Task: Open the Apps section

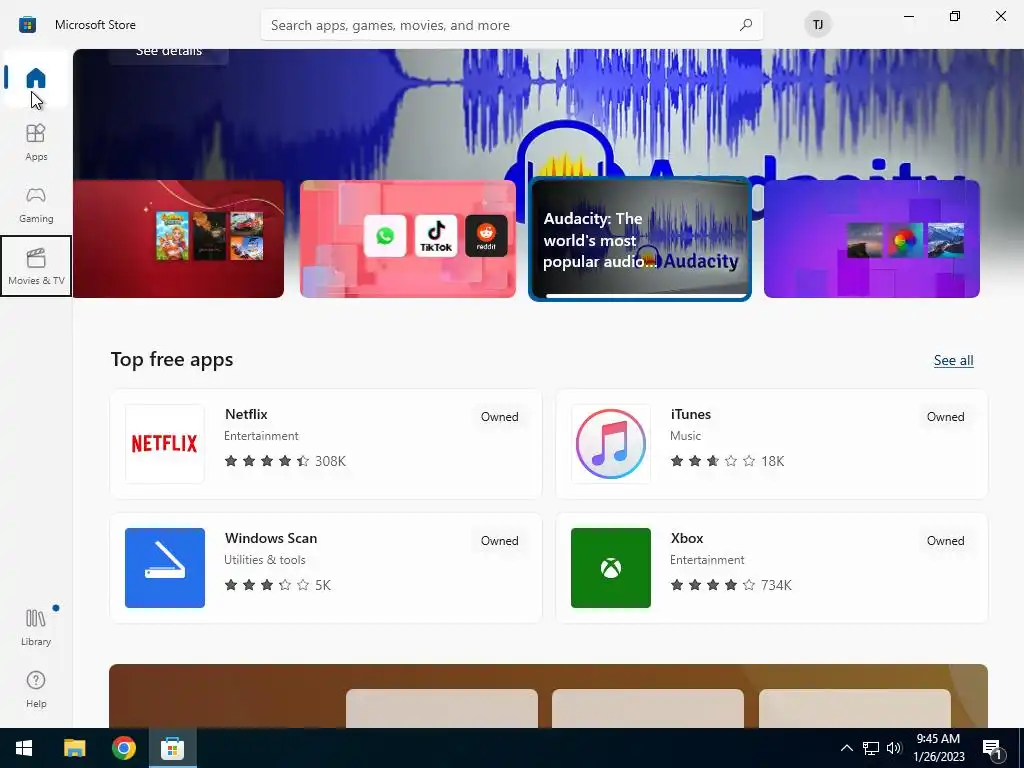Action: pos(36,142)
